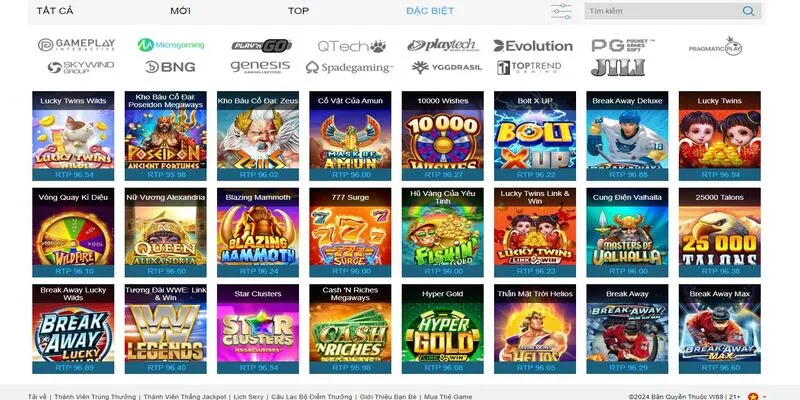Image resolution: width=800 pixels, height=400 pixels.
Task: Click the Lịch Sexy footer link
Action: 249,396
